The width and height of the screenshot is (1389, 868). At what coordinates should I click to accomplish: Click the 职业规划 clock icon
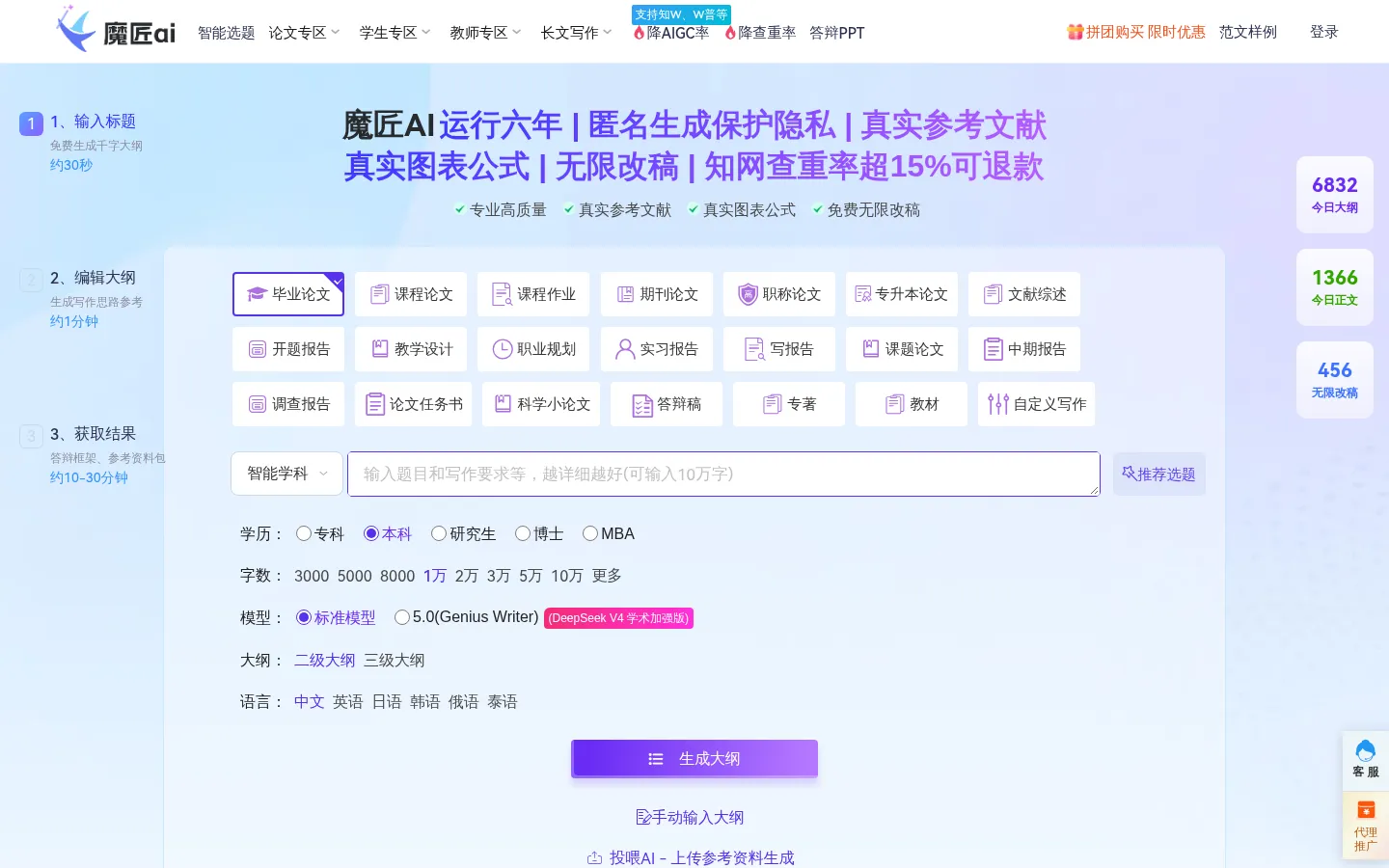point(503,349)
